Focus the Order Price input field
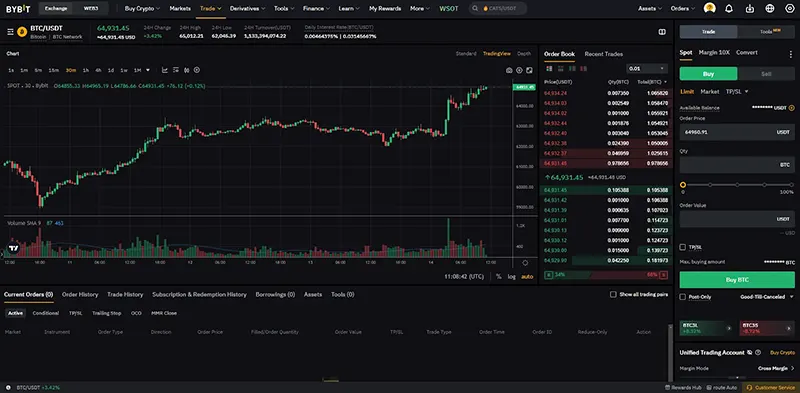Image resolution: width=800 pixels, height=393 pixels. tap(737, 132)
